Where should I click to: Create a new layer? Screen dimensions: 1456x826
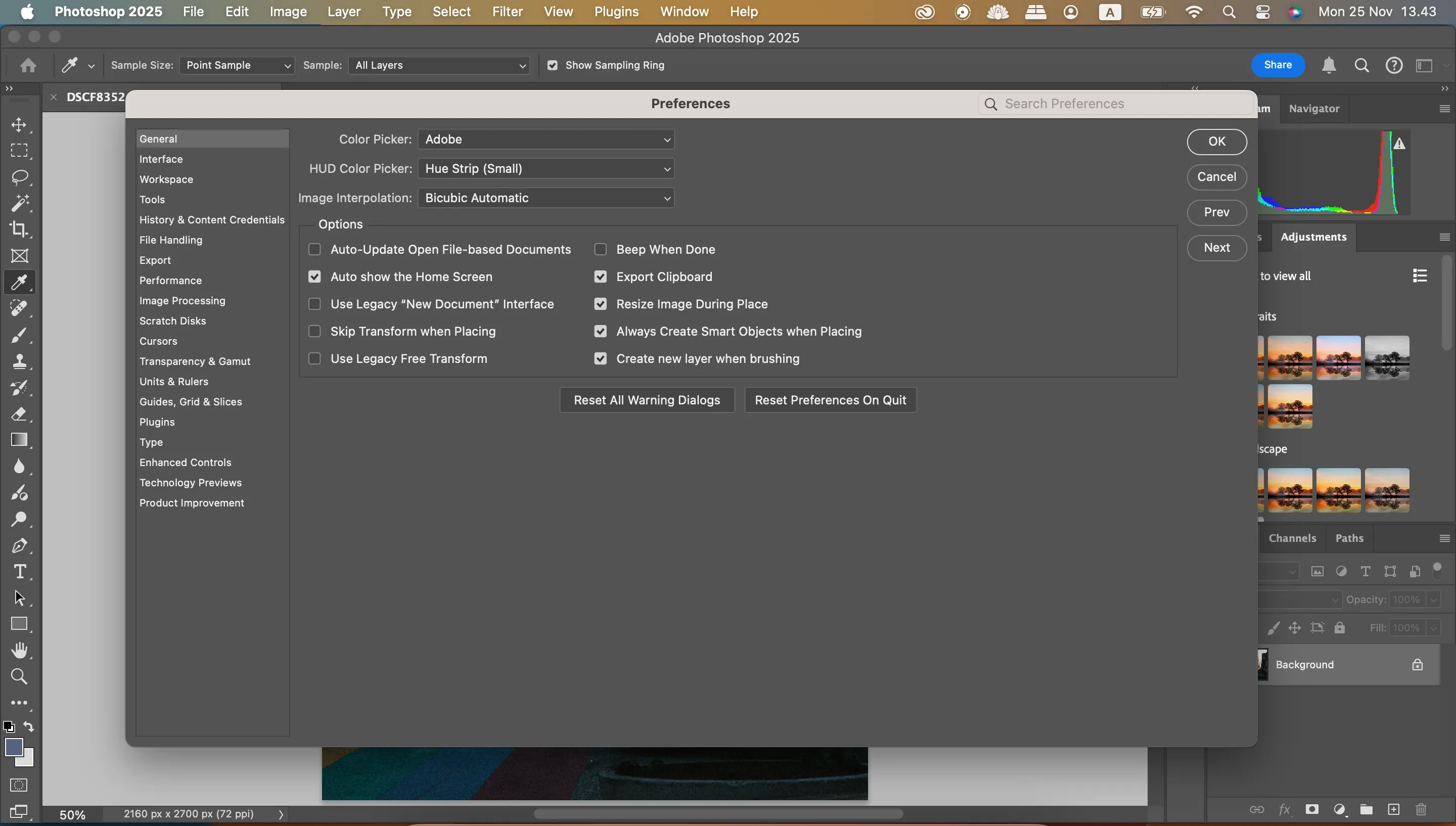(x=1394, y=809)
